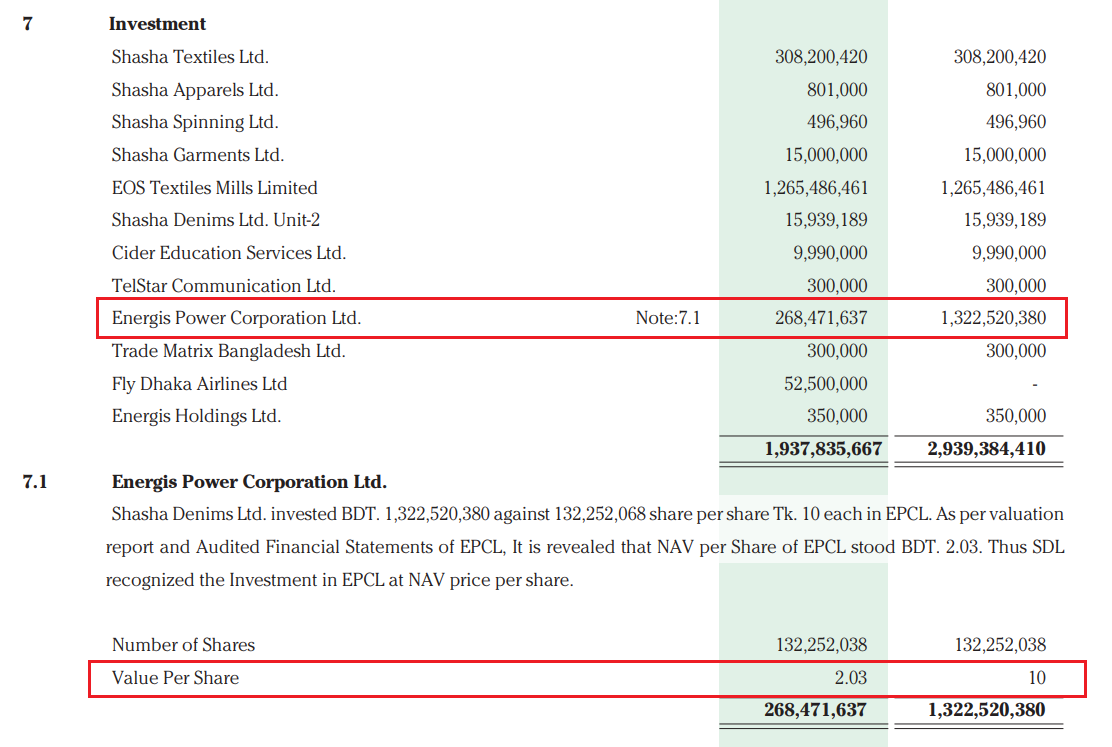
Task: Click the value 10 in Value Per Share row
Action: [x=1037, y=678]
